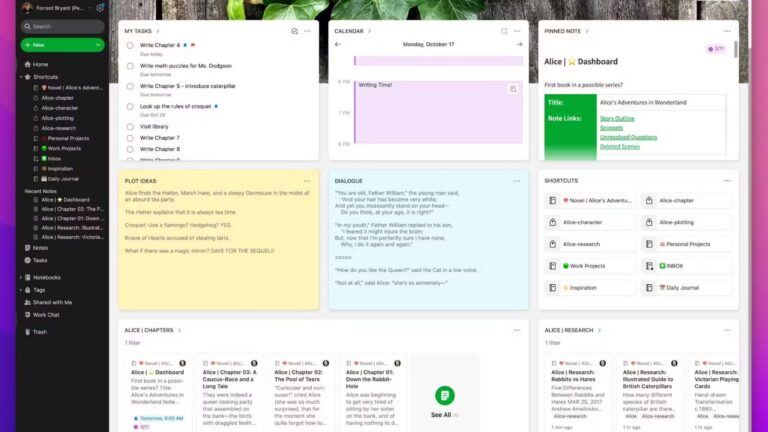Open Rabbits vs Hares research note card
Image resolution: width=768 pixels, height=432 pixels.
click(x=578, y=393)
